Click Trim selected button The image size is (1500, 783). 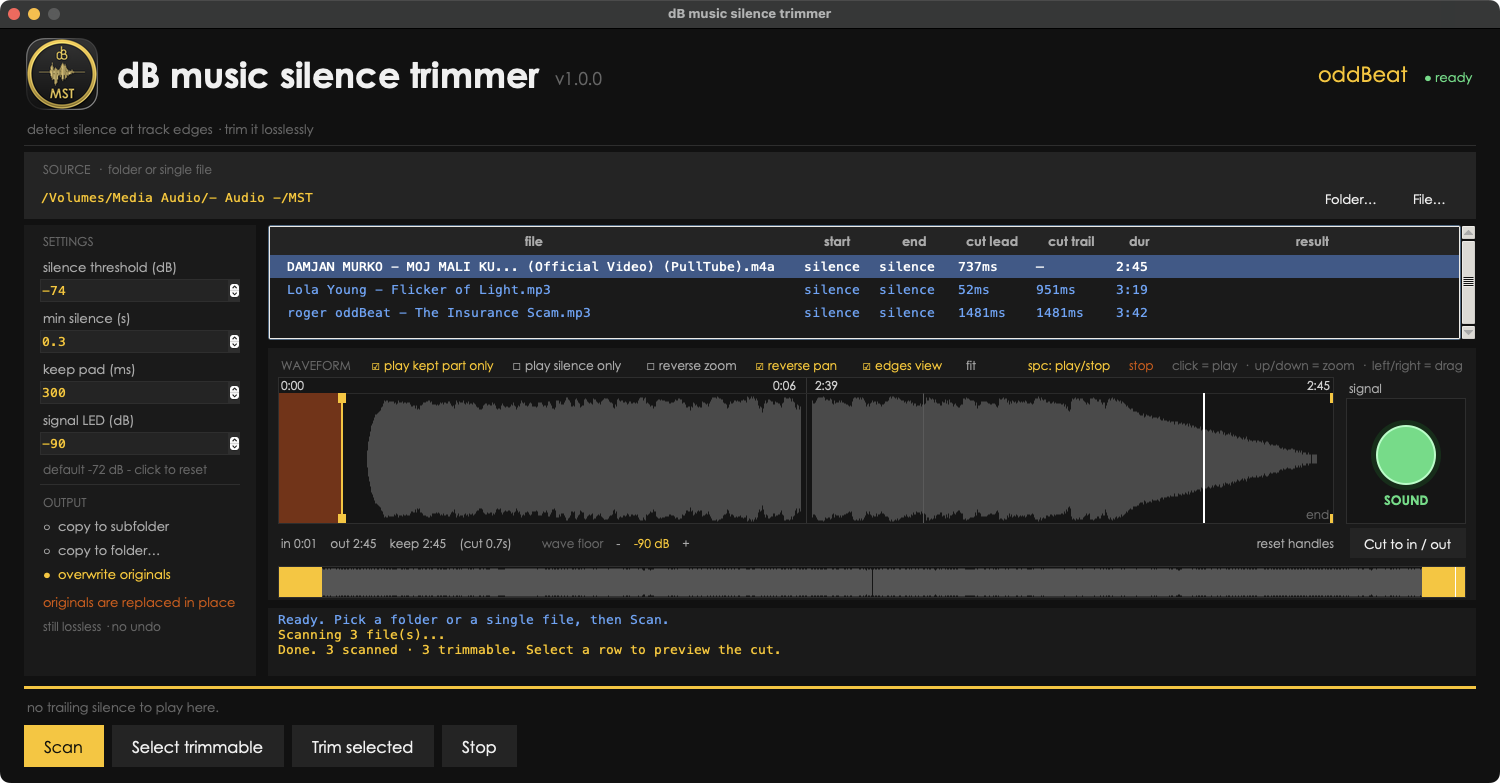(362, 747)
